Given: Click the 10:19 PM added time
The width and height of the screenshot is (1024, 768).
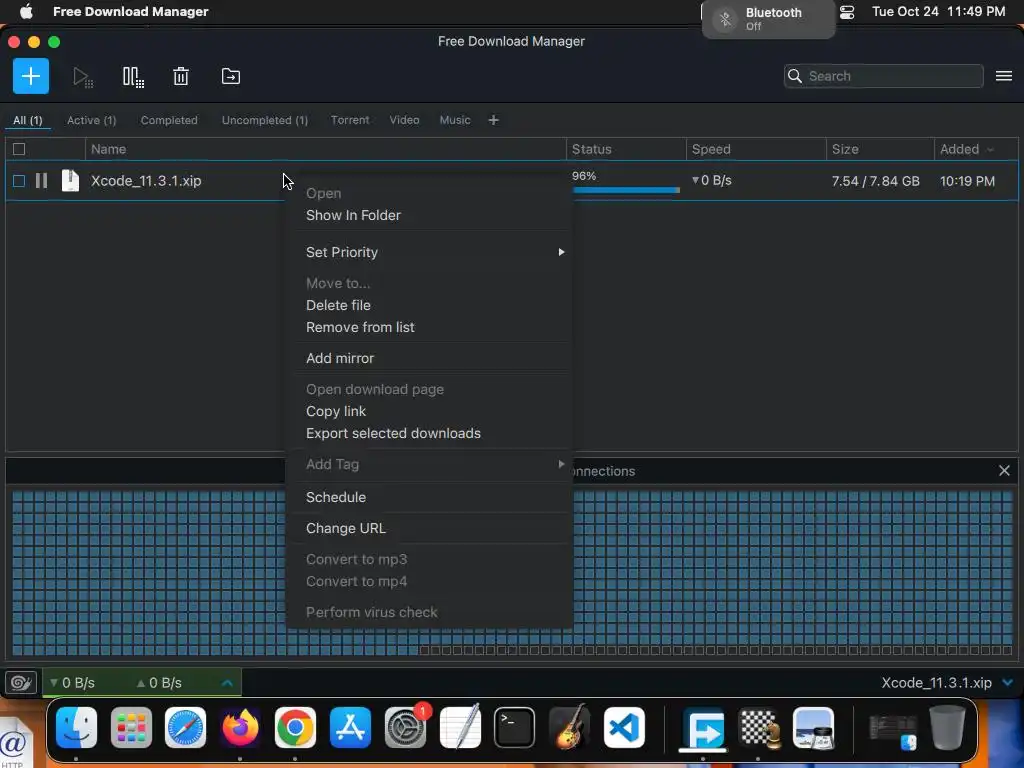Looking at the screenshot, I should (967, 181).
